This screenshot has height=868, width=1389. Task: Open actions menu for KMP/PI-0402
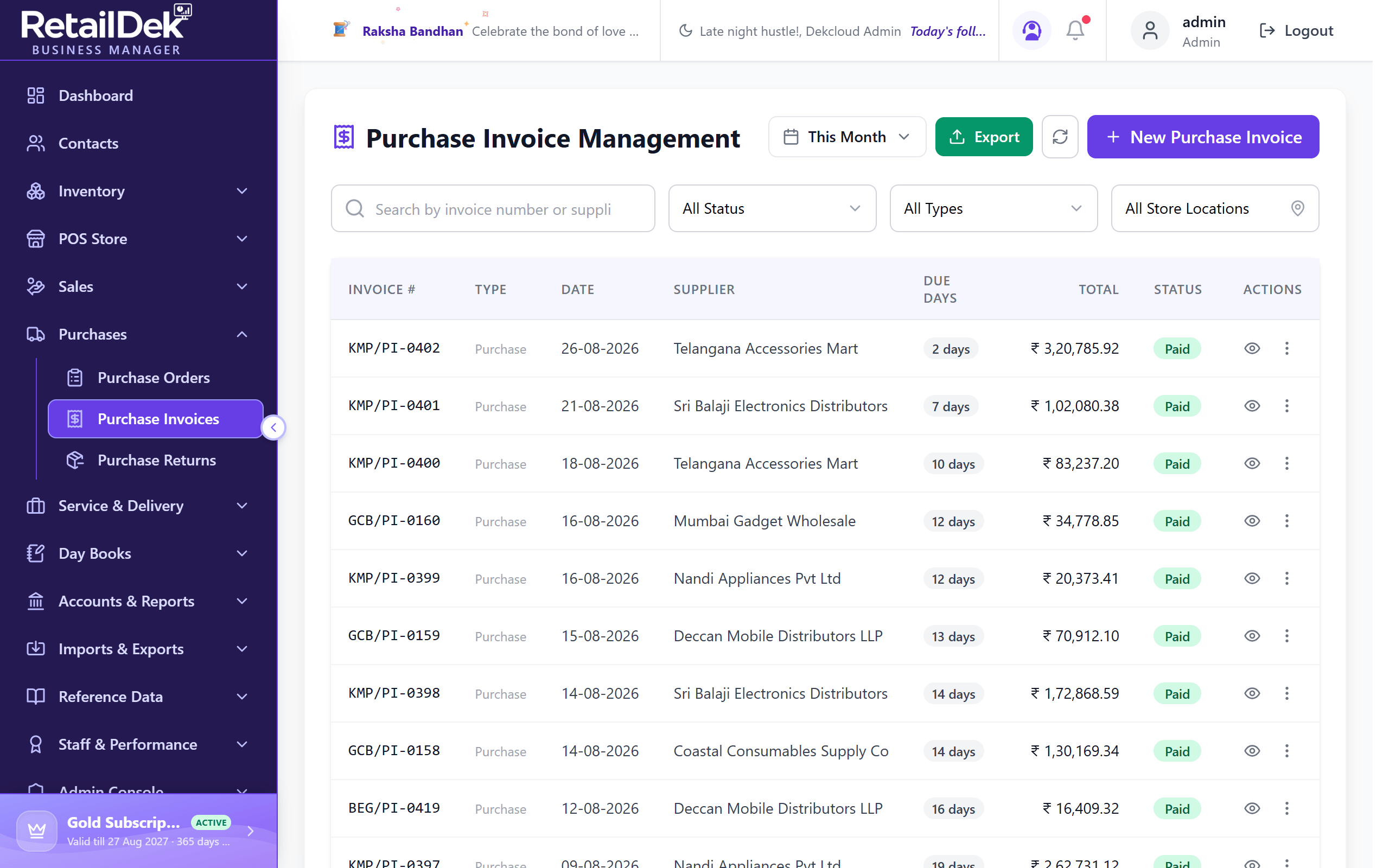point(1287,348)
